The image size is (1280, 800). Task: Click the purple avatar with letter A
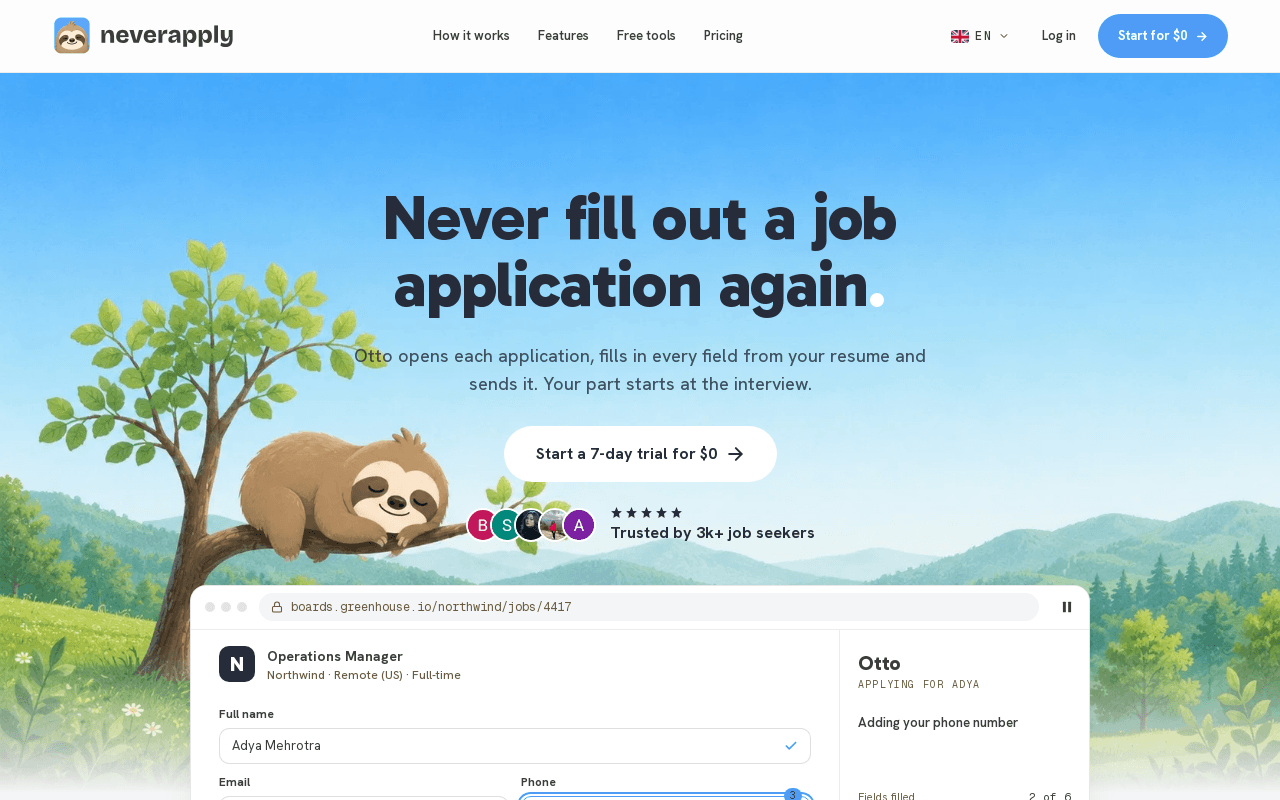coord(579,525)
